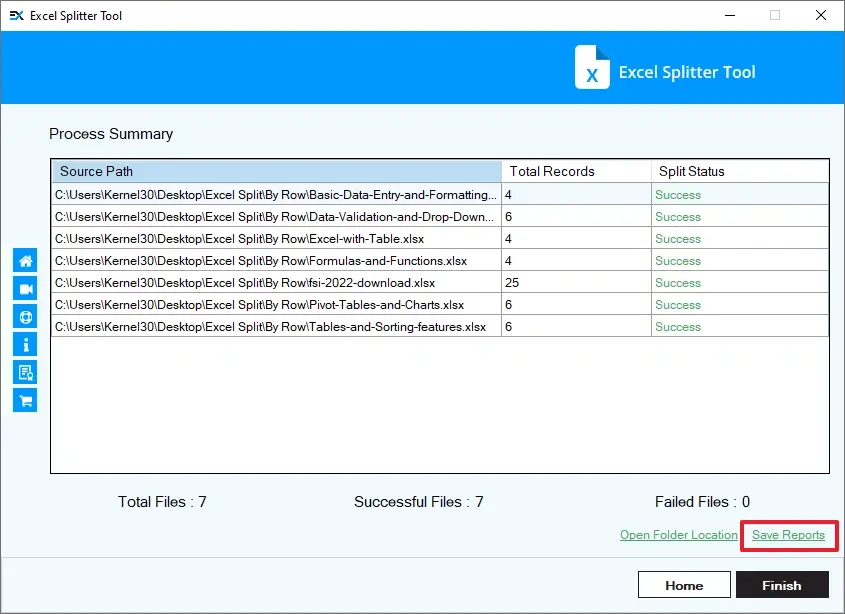This screenshot has width=845, height=614.
Task: Click the window minimize button
Action: coord(729,15)
